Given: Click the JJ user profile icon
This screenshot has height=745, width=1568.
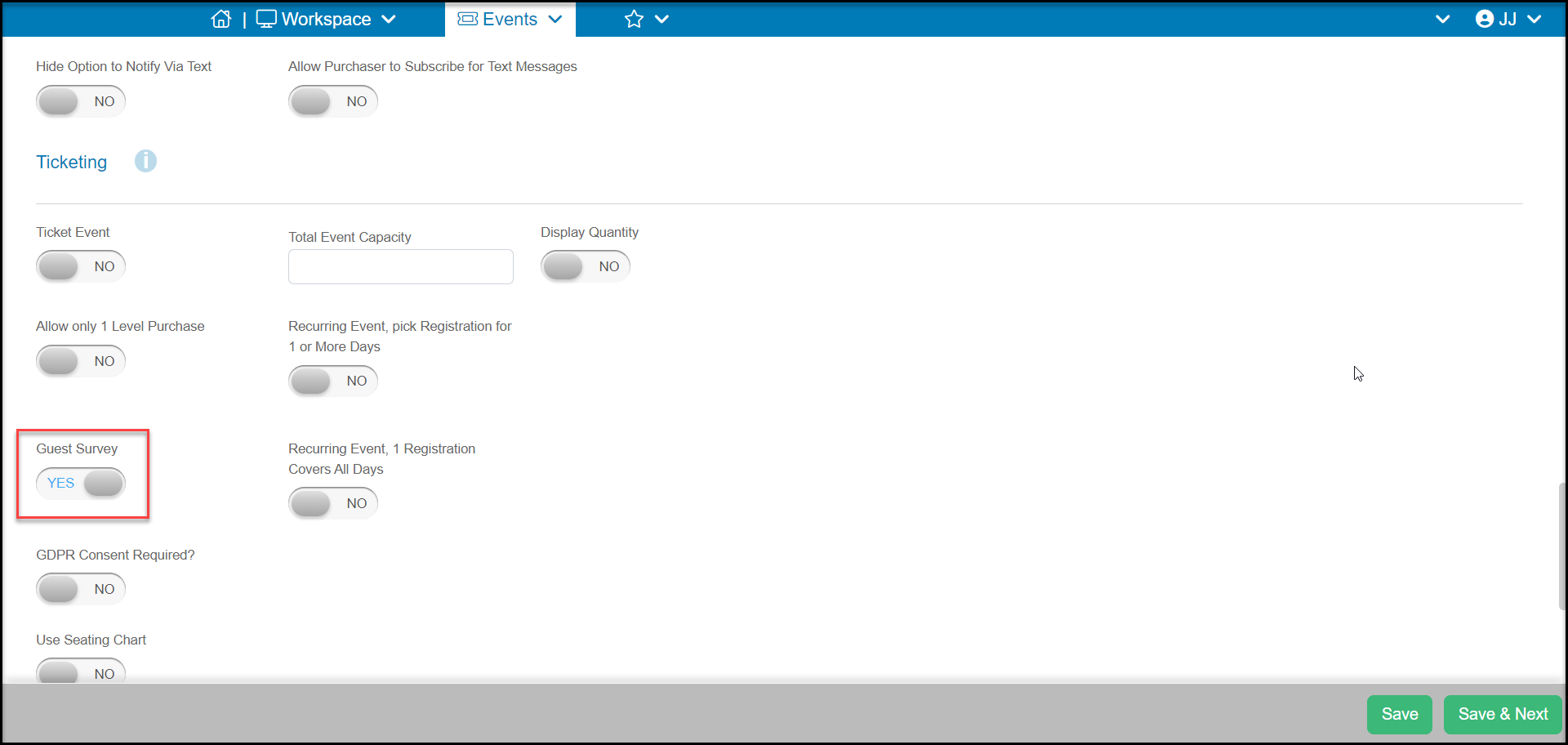Looking at the screenshot, I should coord(1485,19).
